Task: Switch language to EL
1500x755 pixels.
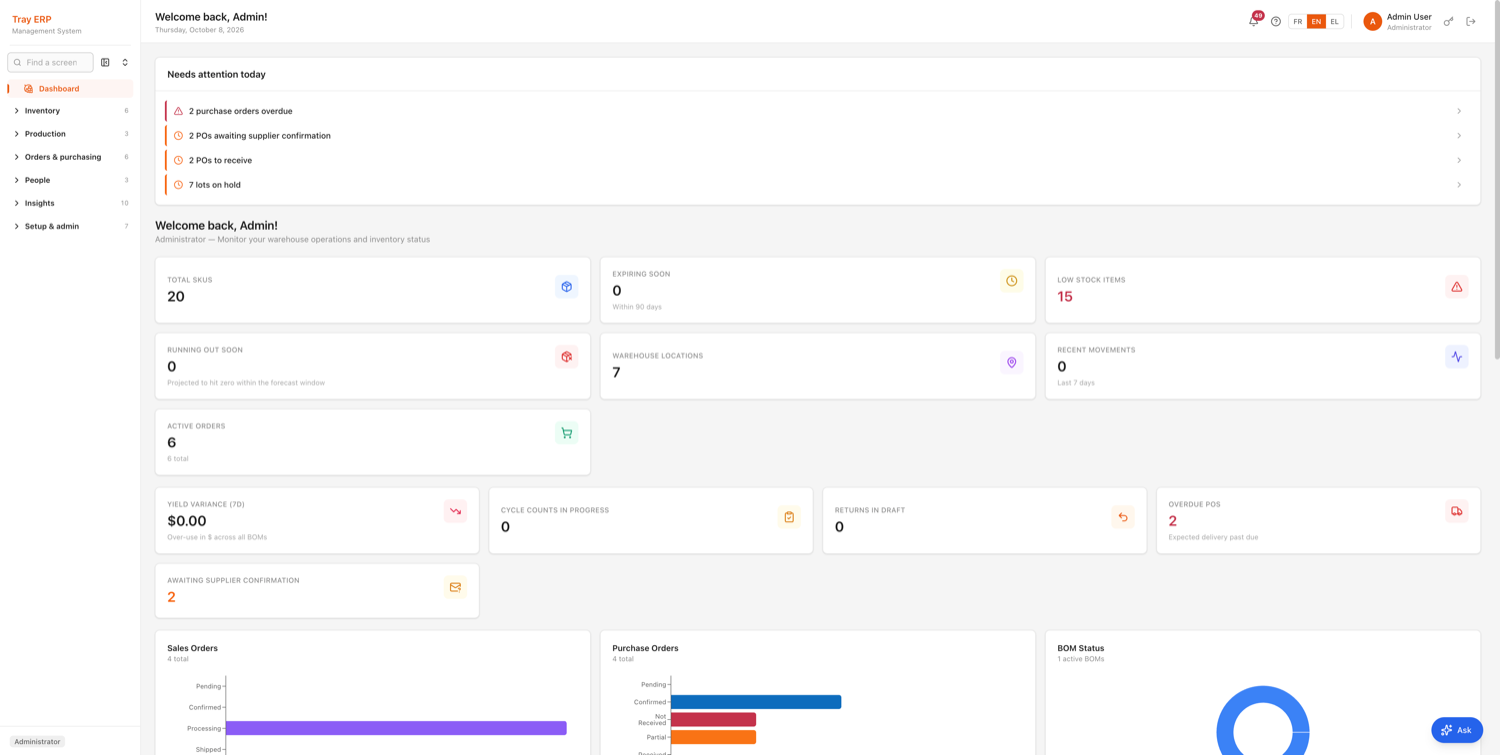Action: pos(1334,21)
